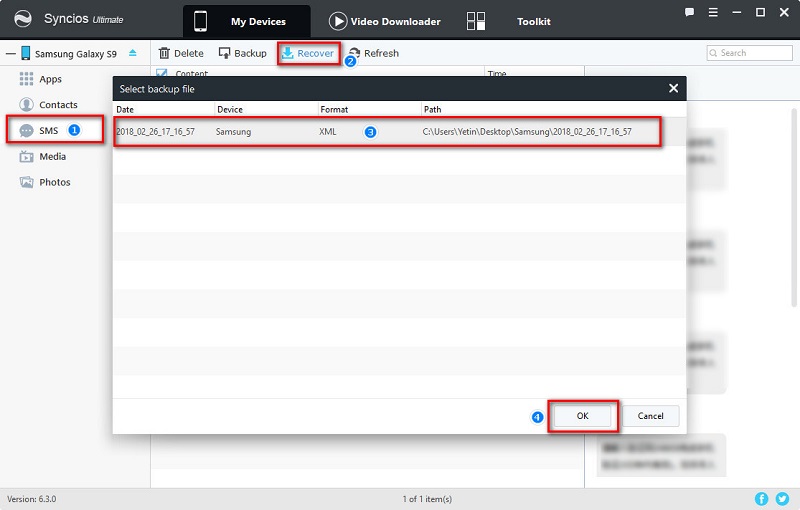This screenshot has width=800, height=510.
Task: Confirm with the OK button
Action: (583, 416)
